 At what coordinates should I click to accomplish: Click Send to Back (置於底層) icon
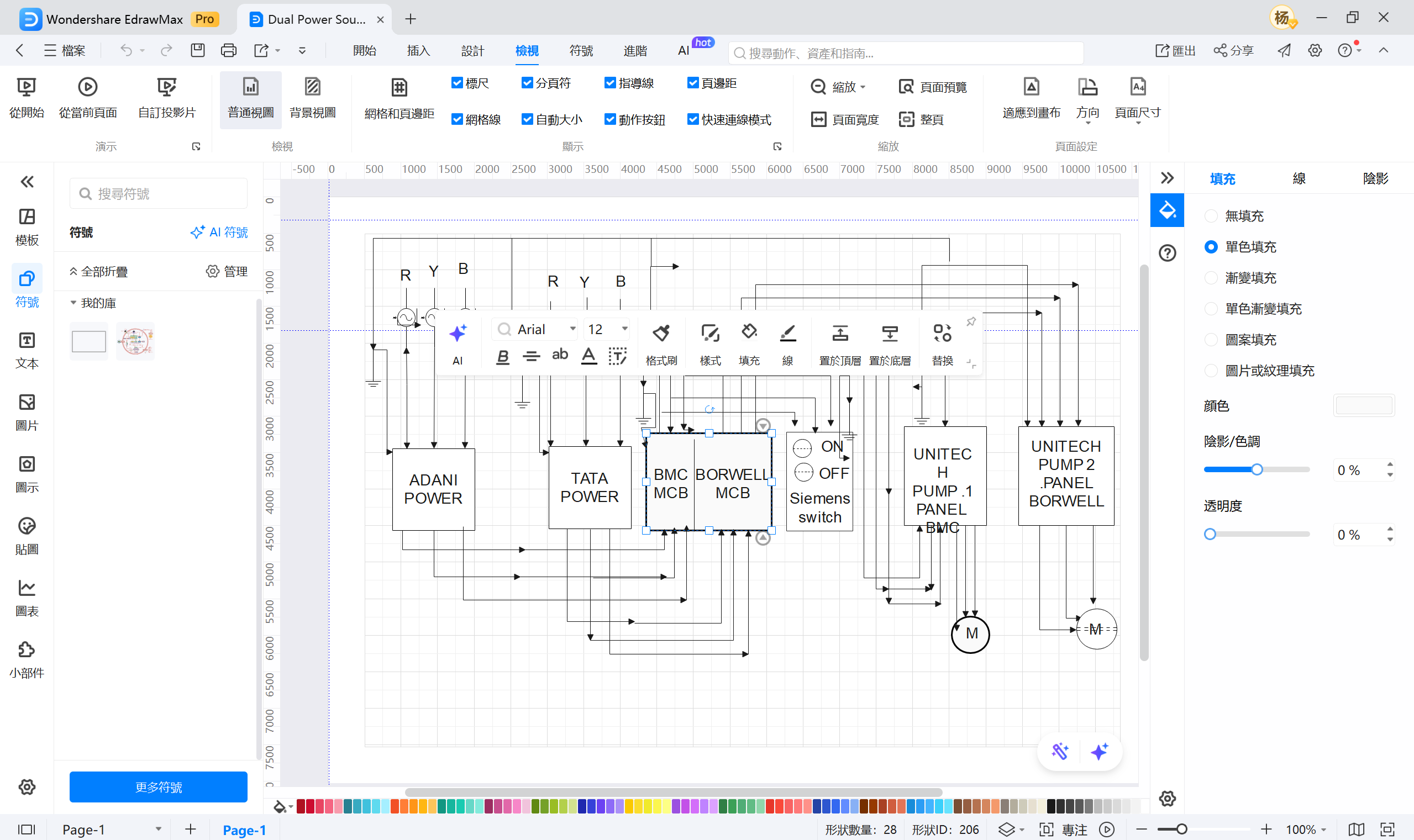coord(890,334)
